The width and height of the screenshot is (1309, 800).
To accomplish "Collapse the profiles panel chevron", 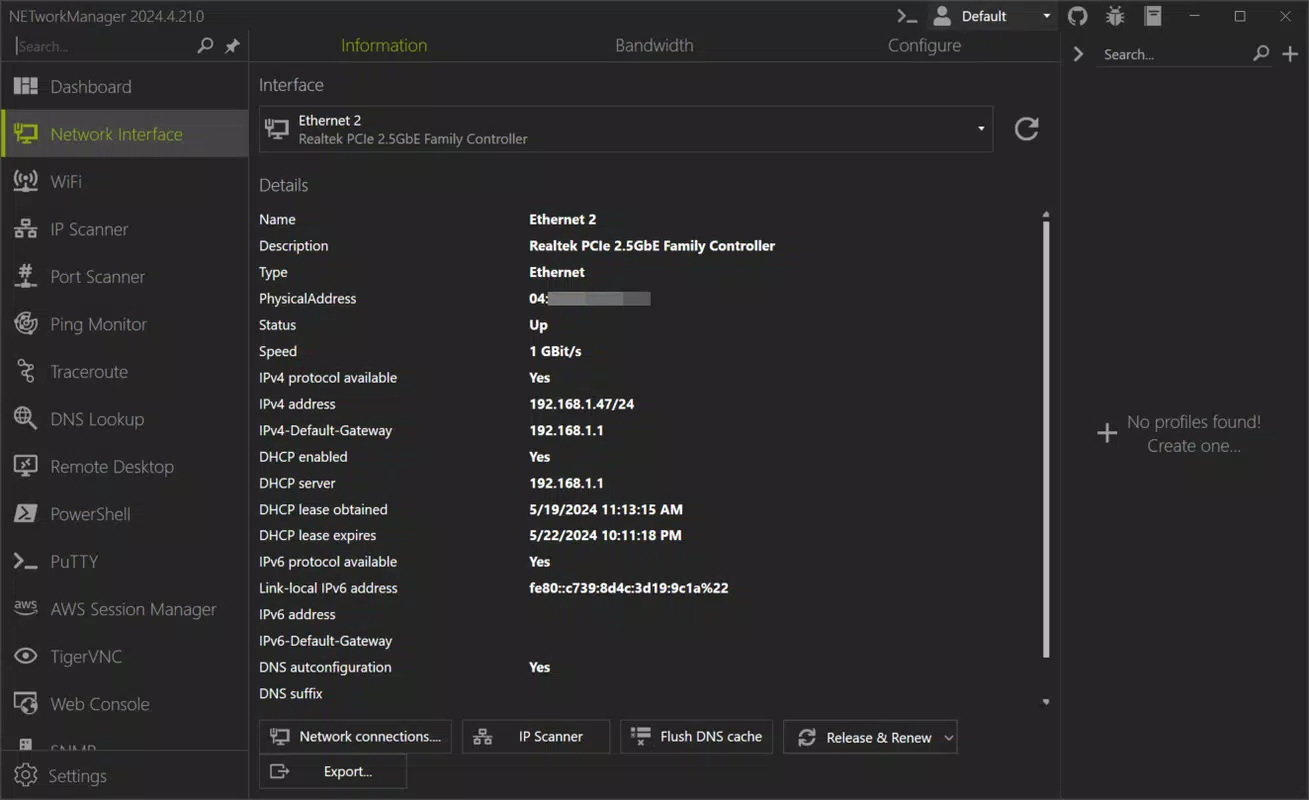I will click(x=1078, y=54).
